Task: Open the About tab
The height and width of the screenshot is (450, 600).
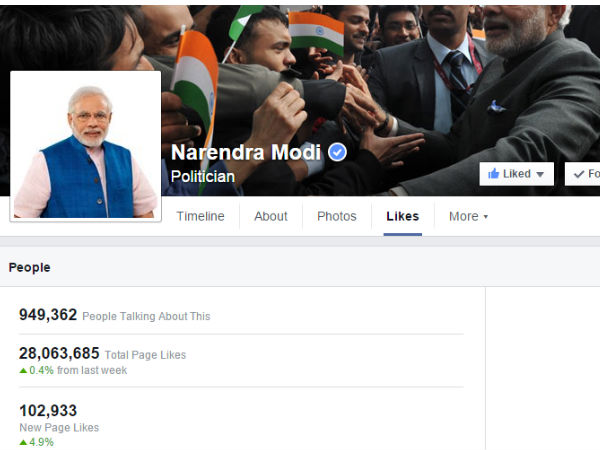Action: coord(271,217)
